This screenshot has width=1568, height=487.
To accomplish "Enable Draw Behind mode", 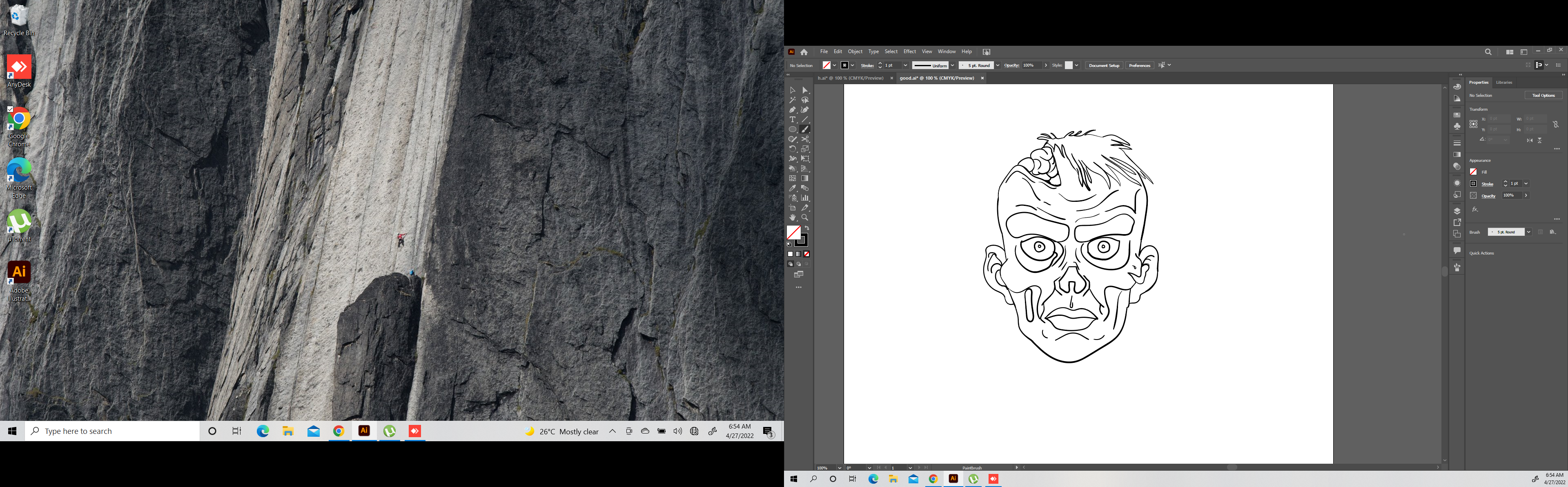I will coord(799,264).
